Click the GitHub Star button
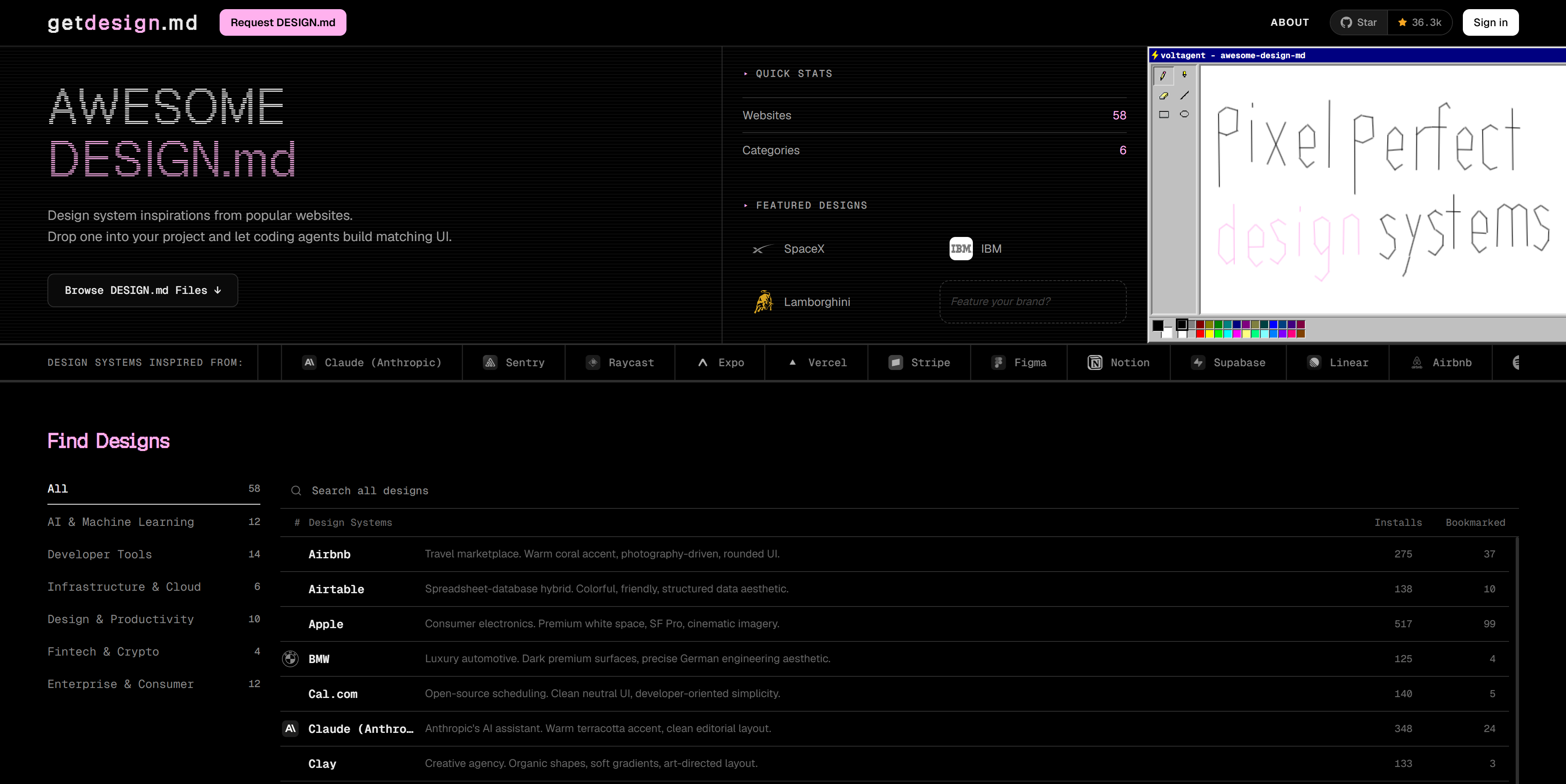Image resolution: width=1566 pixels, height=784 pixels. click(x=1359, y=22)
